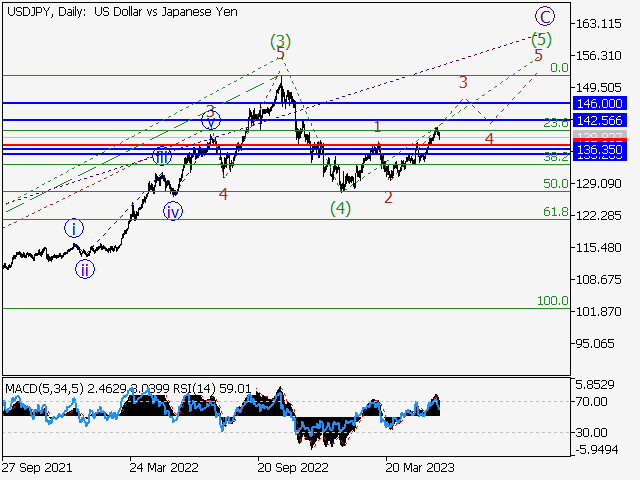This screenshot has width=640, height=480.
Task: Click the blue 136.350 price level tag
Action: tap(600, 149)
